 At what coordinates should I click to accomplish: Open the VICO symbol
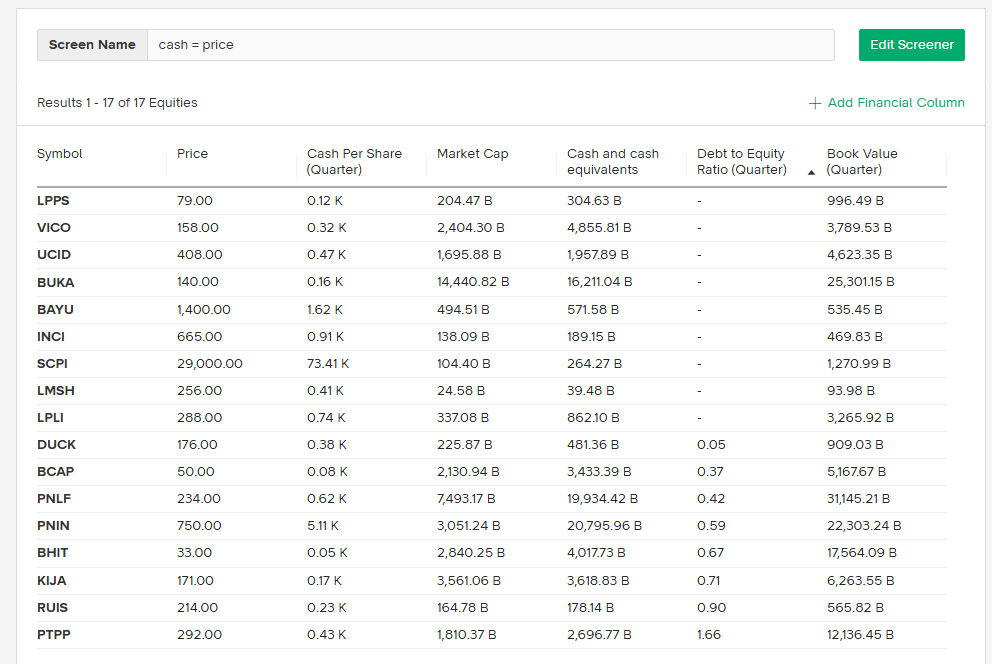54,228
